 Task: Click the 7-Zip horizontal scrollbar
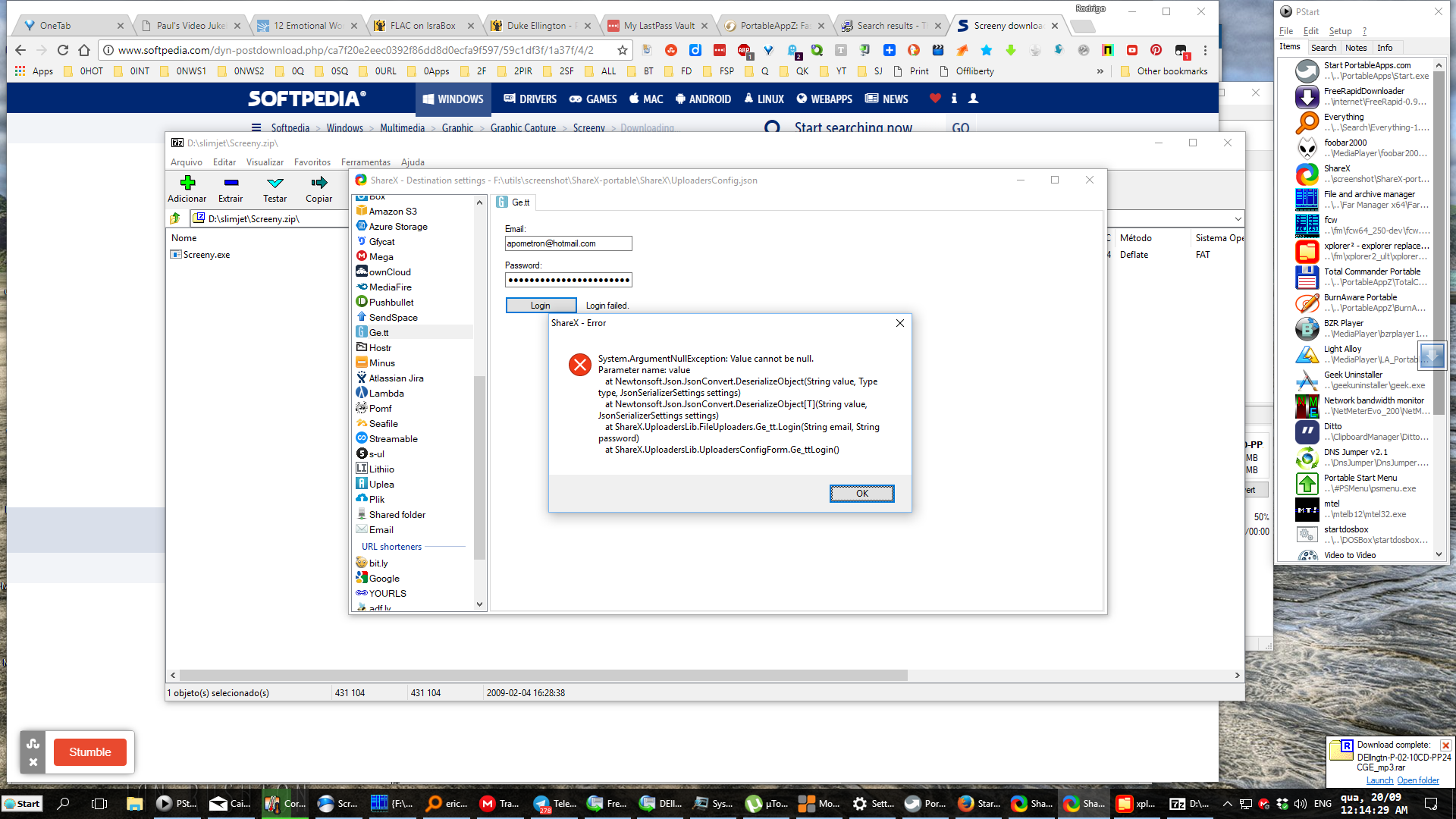[x=543, y=675]
